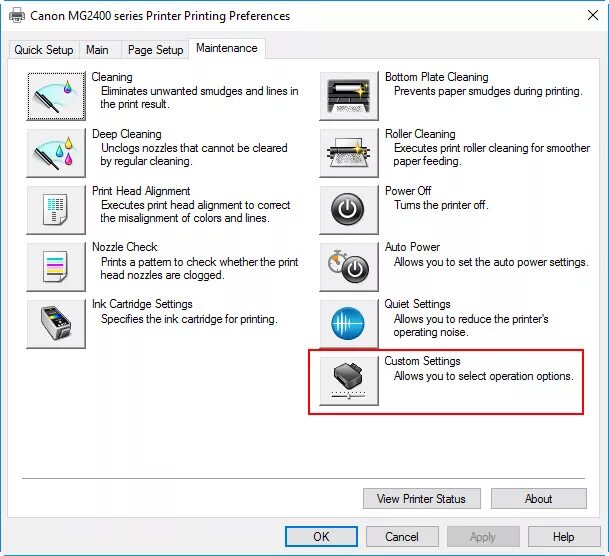The width and height of the screenshot is (609, 556).
Task: Click the 'Power Off' heading text
Action: 408,191
